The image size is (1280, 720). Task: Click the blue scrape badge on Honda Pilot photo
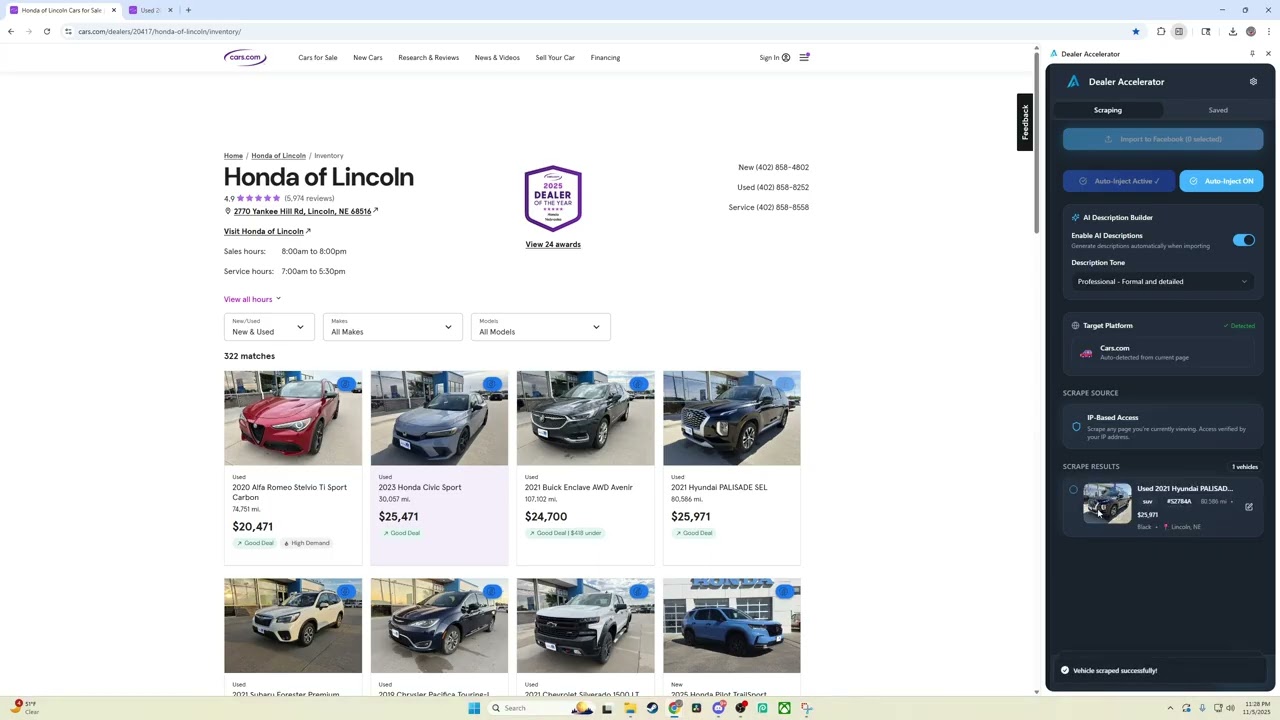pyautogui.click(x=785, y=591)
